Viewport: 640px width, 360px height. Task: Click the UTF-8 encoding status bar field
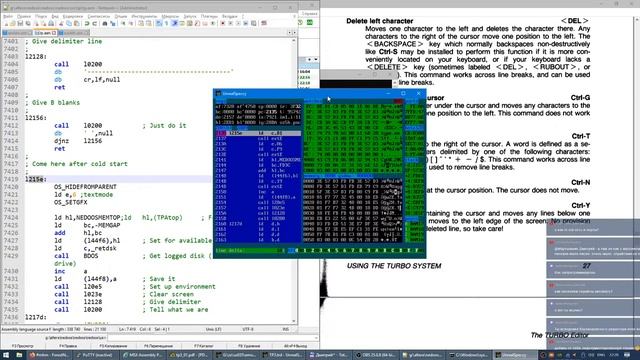[x=248, y=329]
